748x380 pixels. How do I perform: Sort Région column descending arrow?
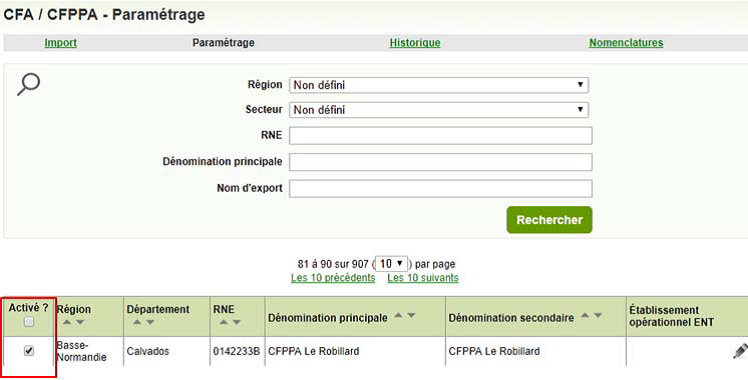point(80,322)
